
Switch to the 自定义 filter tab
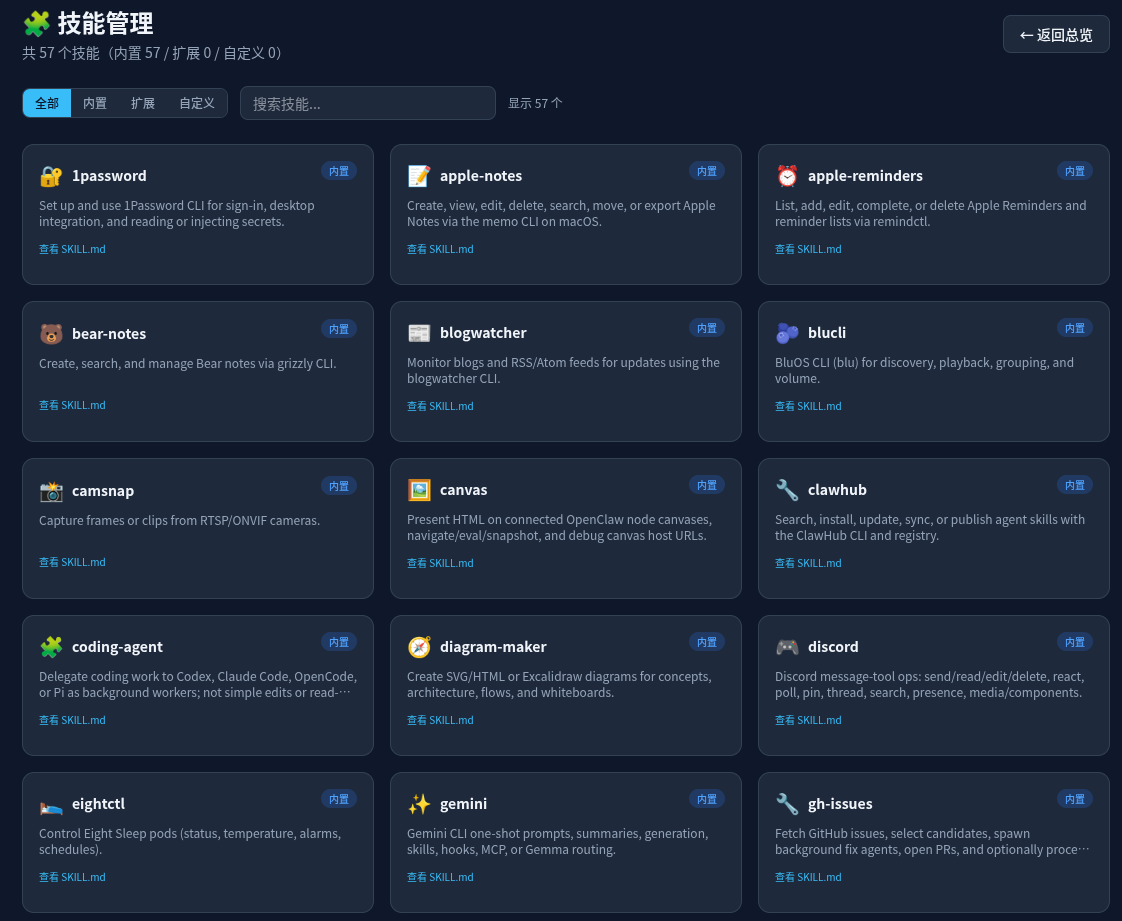pyautogui.click(x=197, y=103)
